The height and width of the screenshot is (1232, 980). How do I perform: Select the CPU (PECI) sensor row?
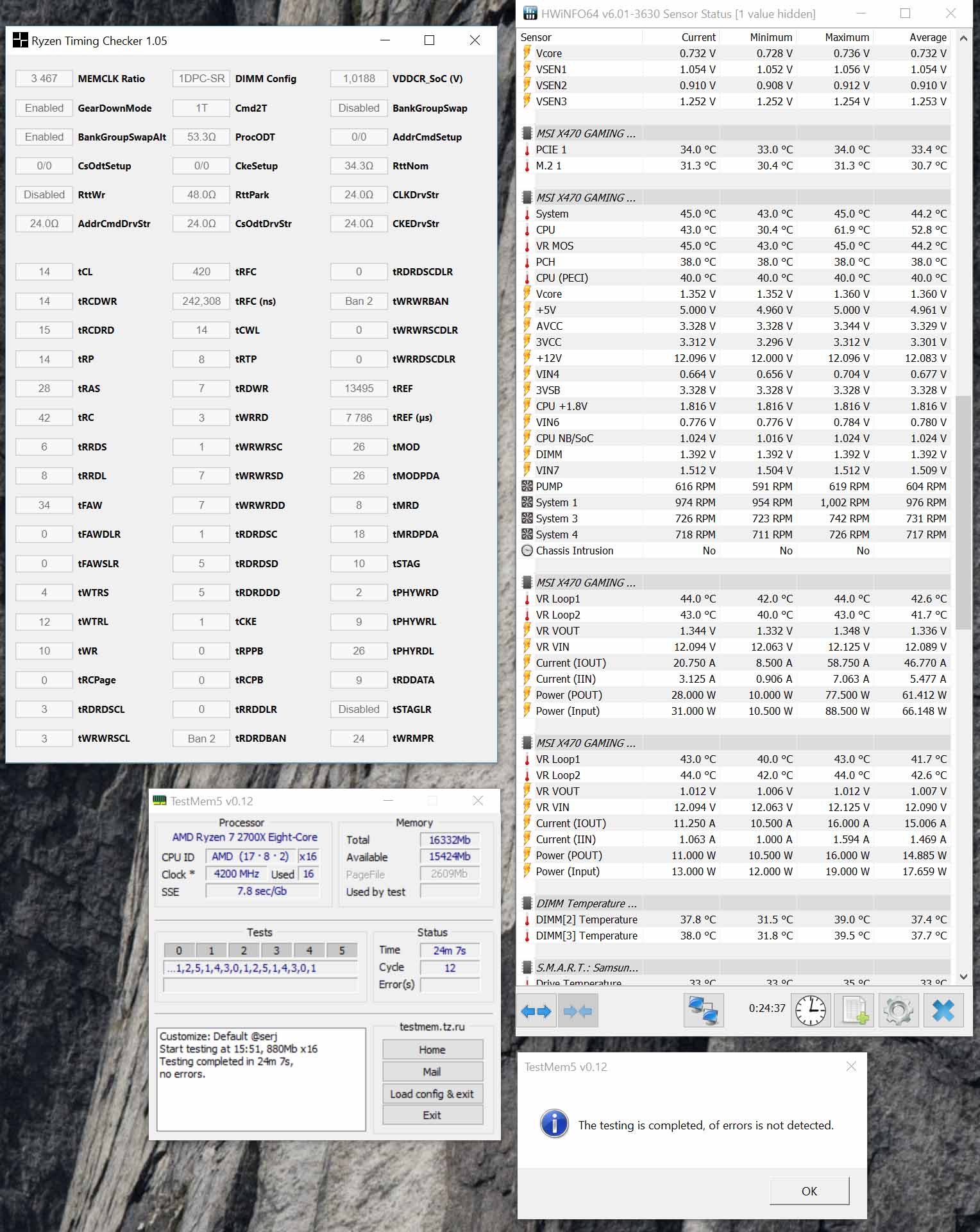tap(735, 278)
